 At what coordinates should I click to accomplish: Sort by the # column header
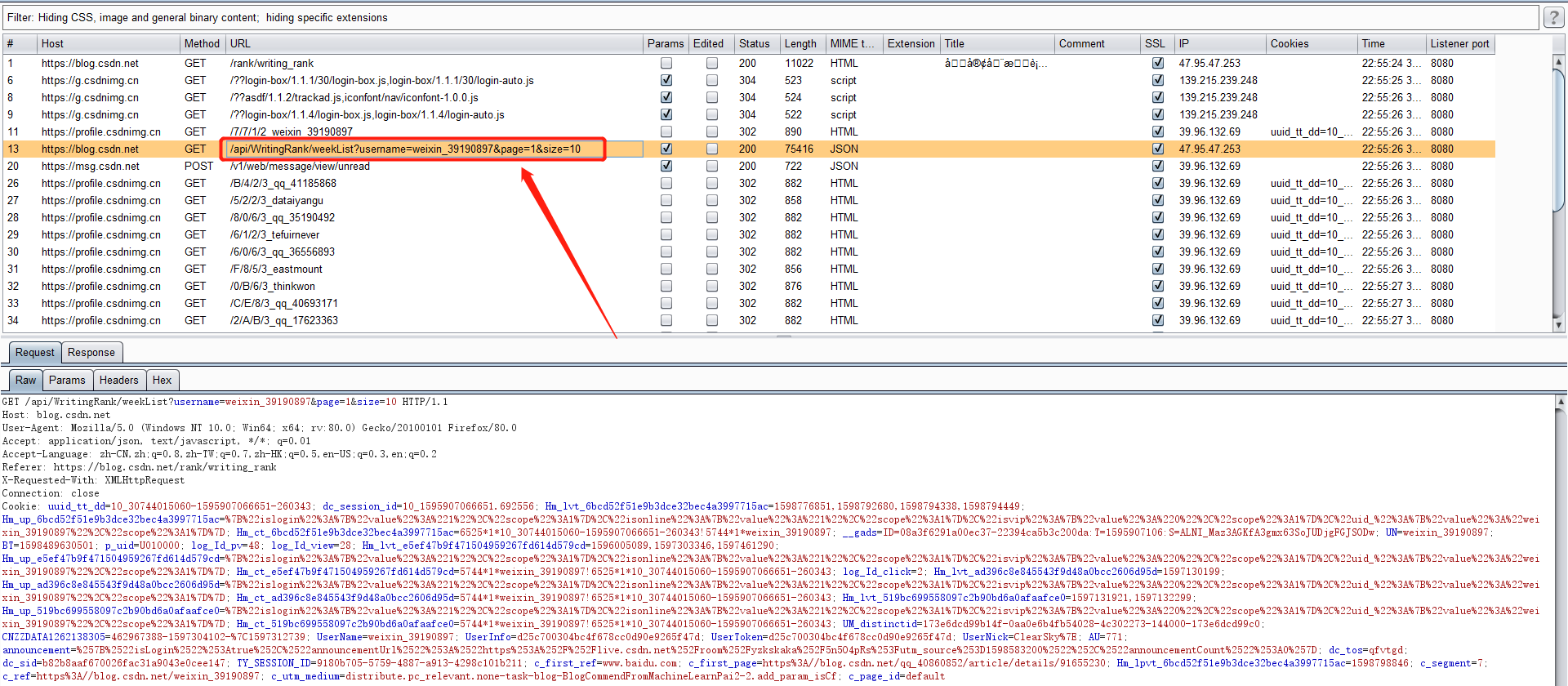coord(20,43)
